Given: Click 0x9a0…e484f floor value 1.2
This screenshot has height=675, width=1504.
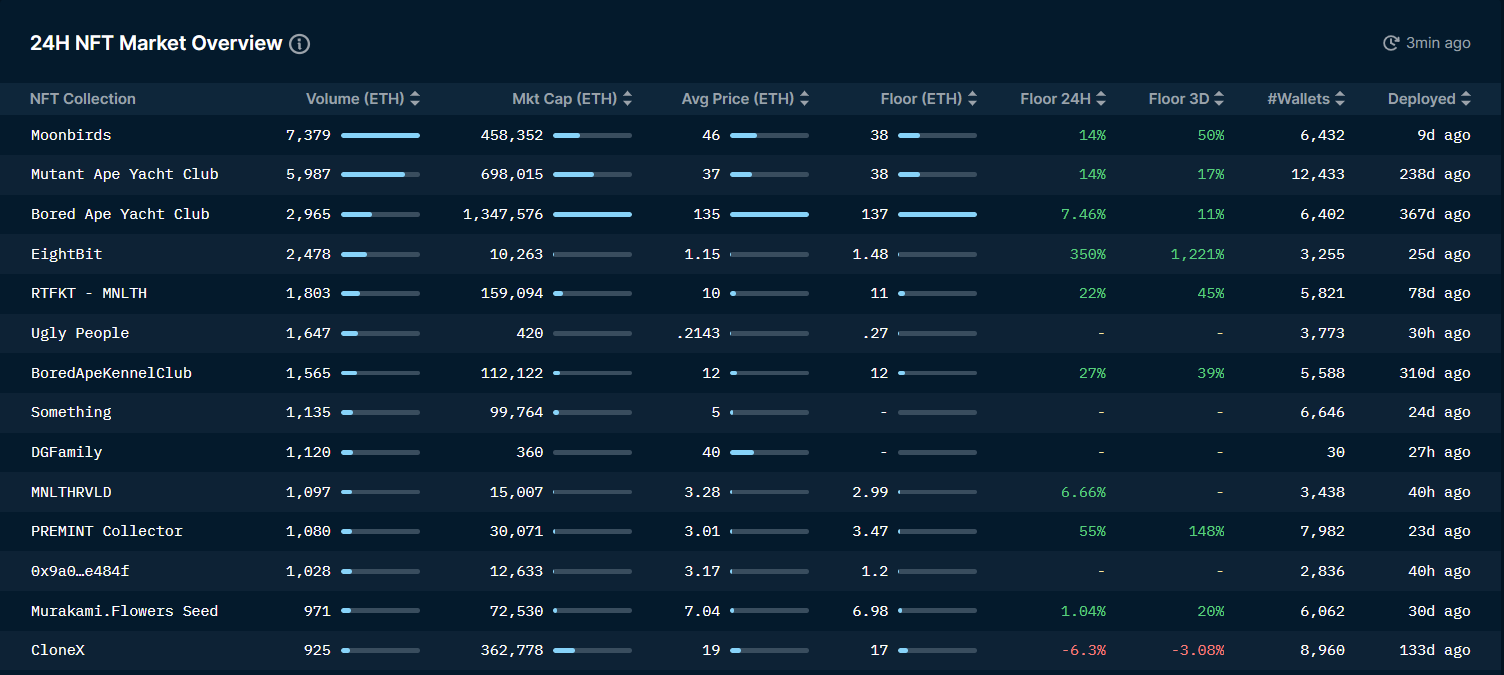Looking at the screenshot, I should [x=875, y=571].
